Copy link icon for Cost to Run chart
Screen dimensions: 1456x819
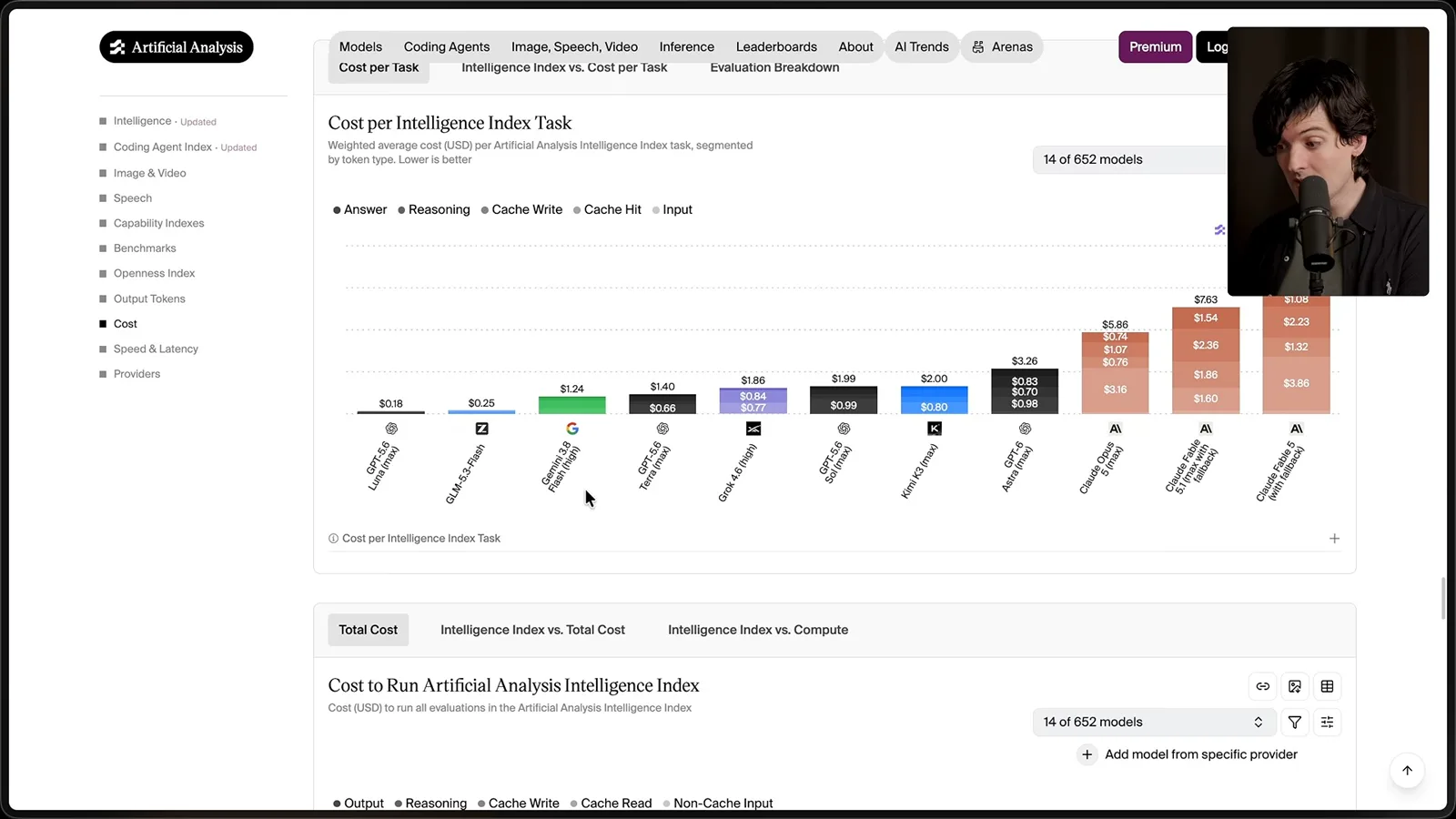click(x=1262, y=686)
